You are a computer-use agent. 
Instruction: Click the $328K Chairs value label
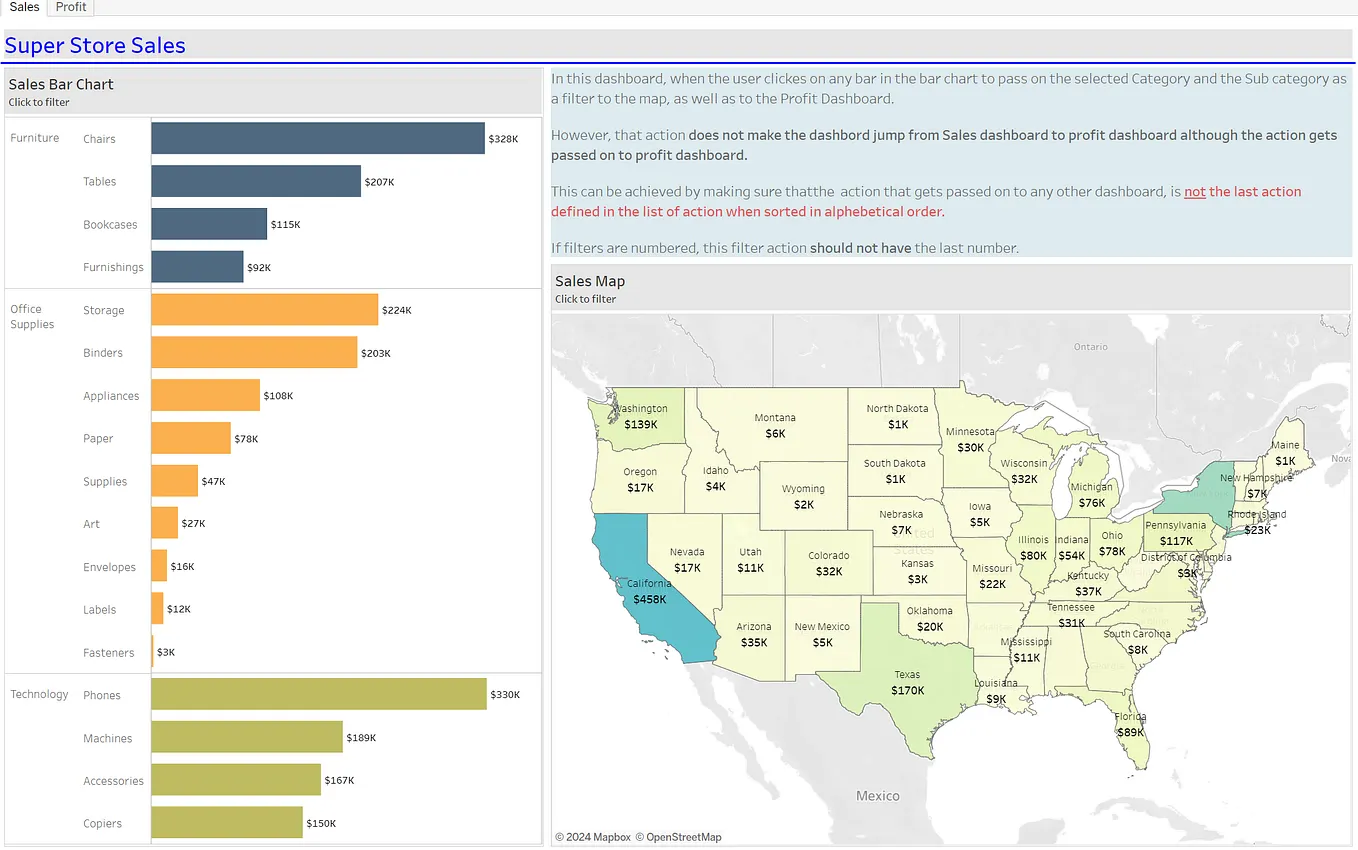click(503, 139)
